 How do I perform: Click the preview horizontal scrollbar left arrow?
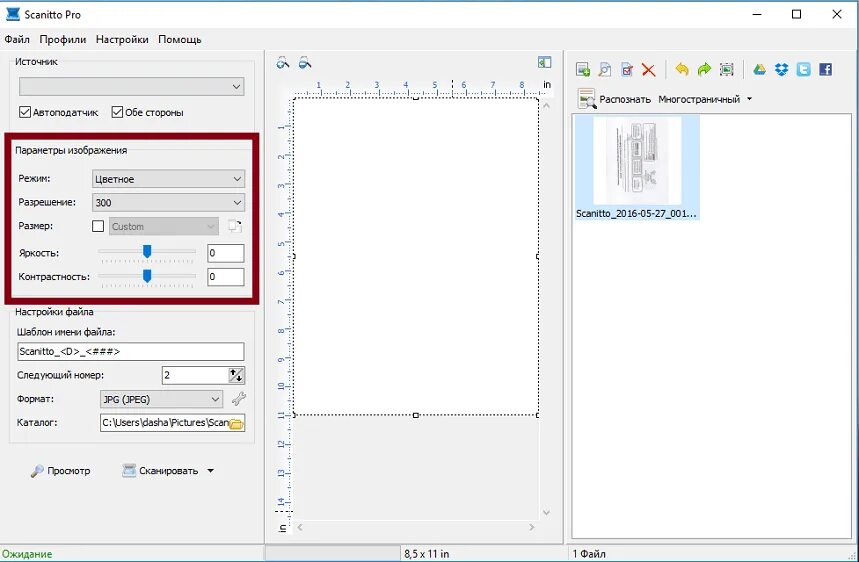click(x=300, y=527)
